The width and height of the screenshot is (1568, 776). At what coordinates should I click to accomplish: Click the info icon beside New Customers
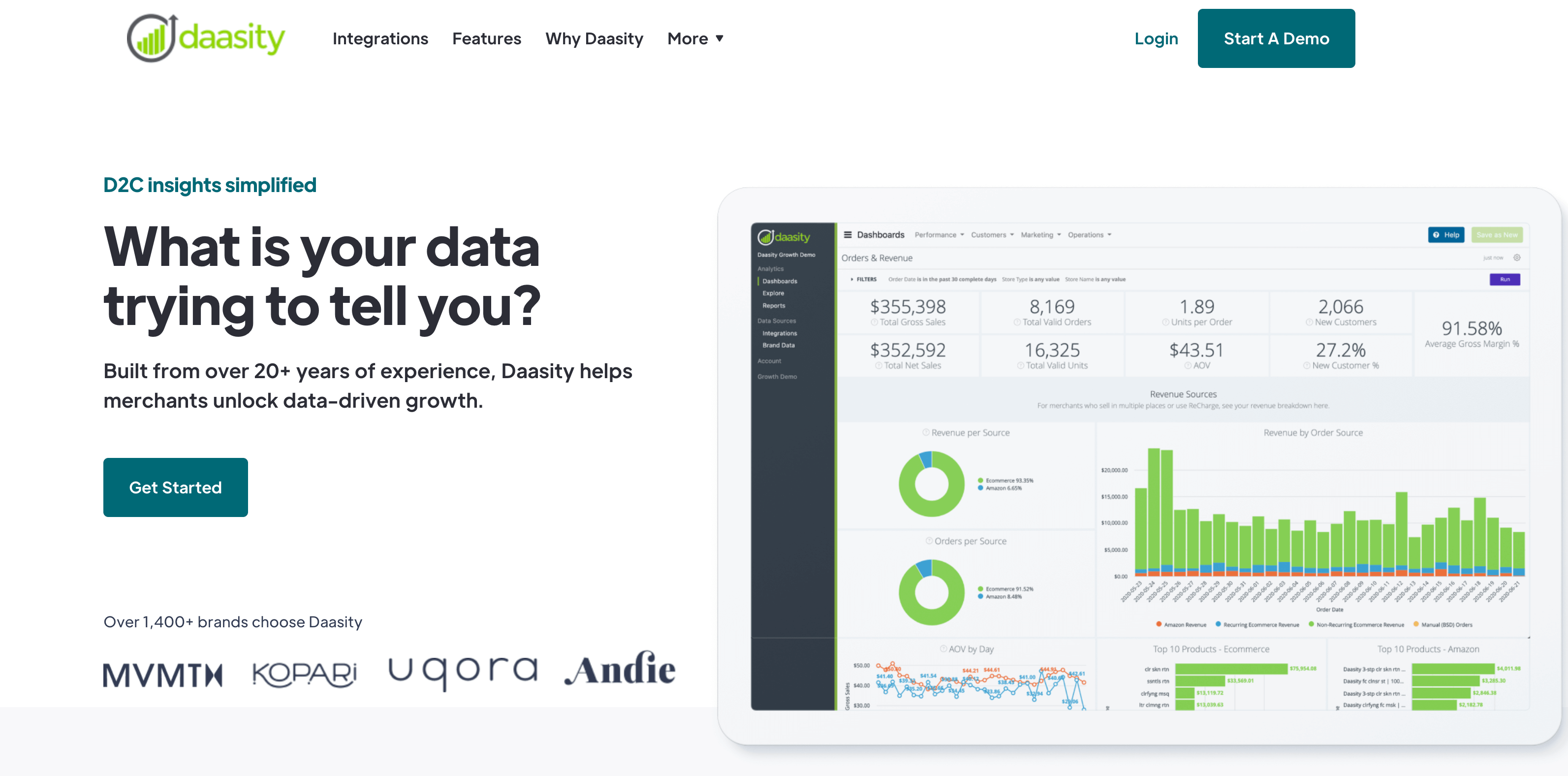[x=1309, y=322]
